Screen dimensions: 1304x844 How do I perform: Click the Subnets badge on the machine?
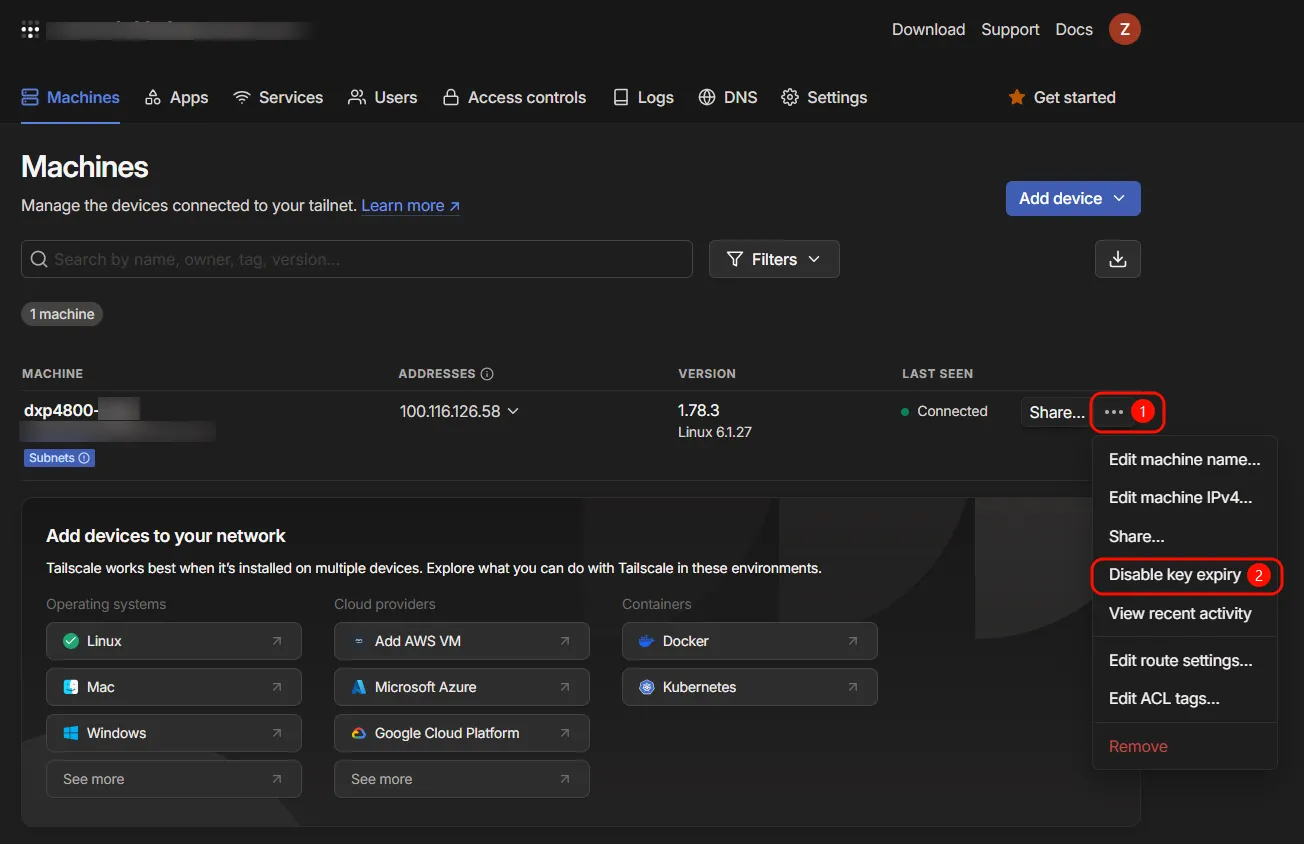tap(59, 458)
